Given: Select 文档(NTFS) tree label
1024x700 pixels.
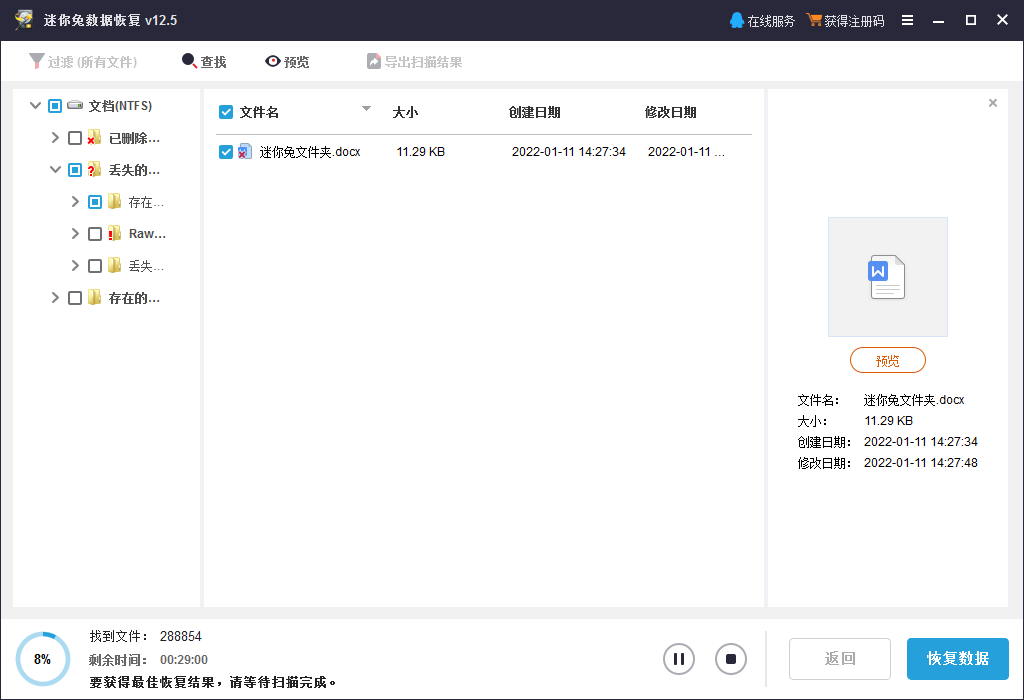Looking at the screenshot, I should pos(120,106).
